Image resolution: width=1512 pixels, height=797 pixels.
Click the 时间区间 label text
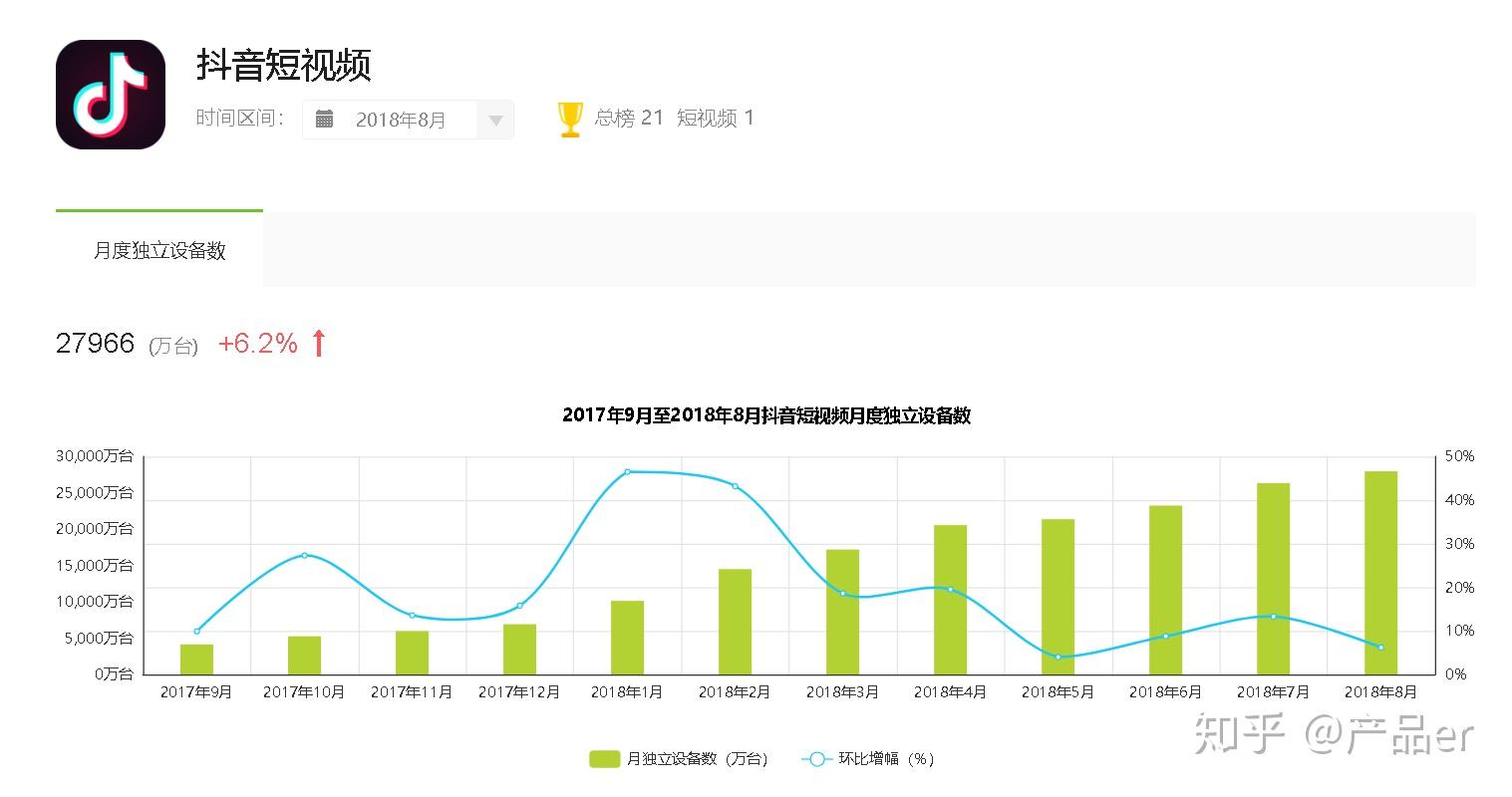(x=239, y=119)
